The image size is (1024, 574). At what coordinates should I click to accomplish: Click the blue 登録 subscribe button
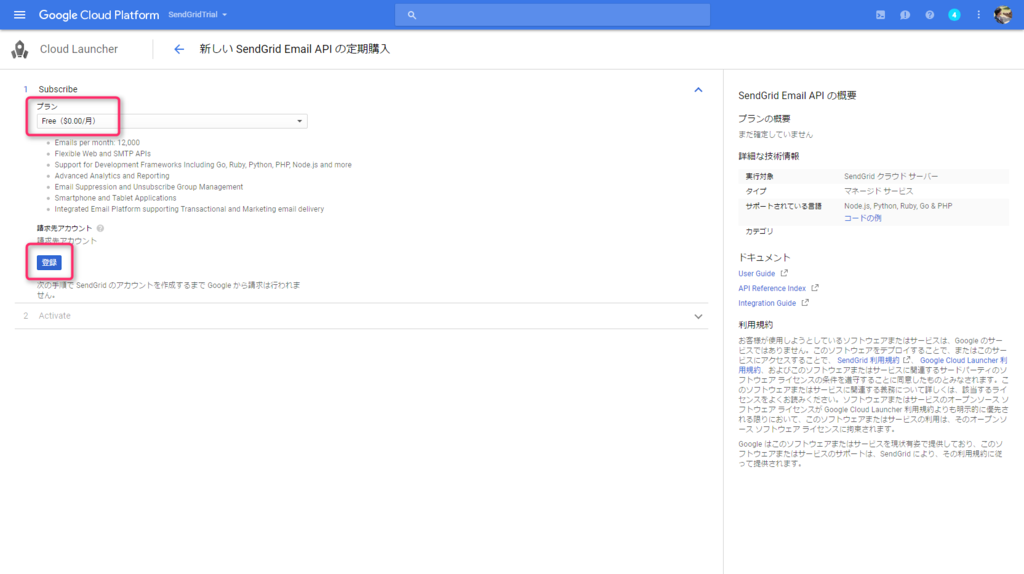tap(49, 263)
